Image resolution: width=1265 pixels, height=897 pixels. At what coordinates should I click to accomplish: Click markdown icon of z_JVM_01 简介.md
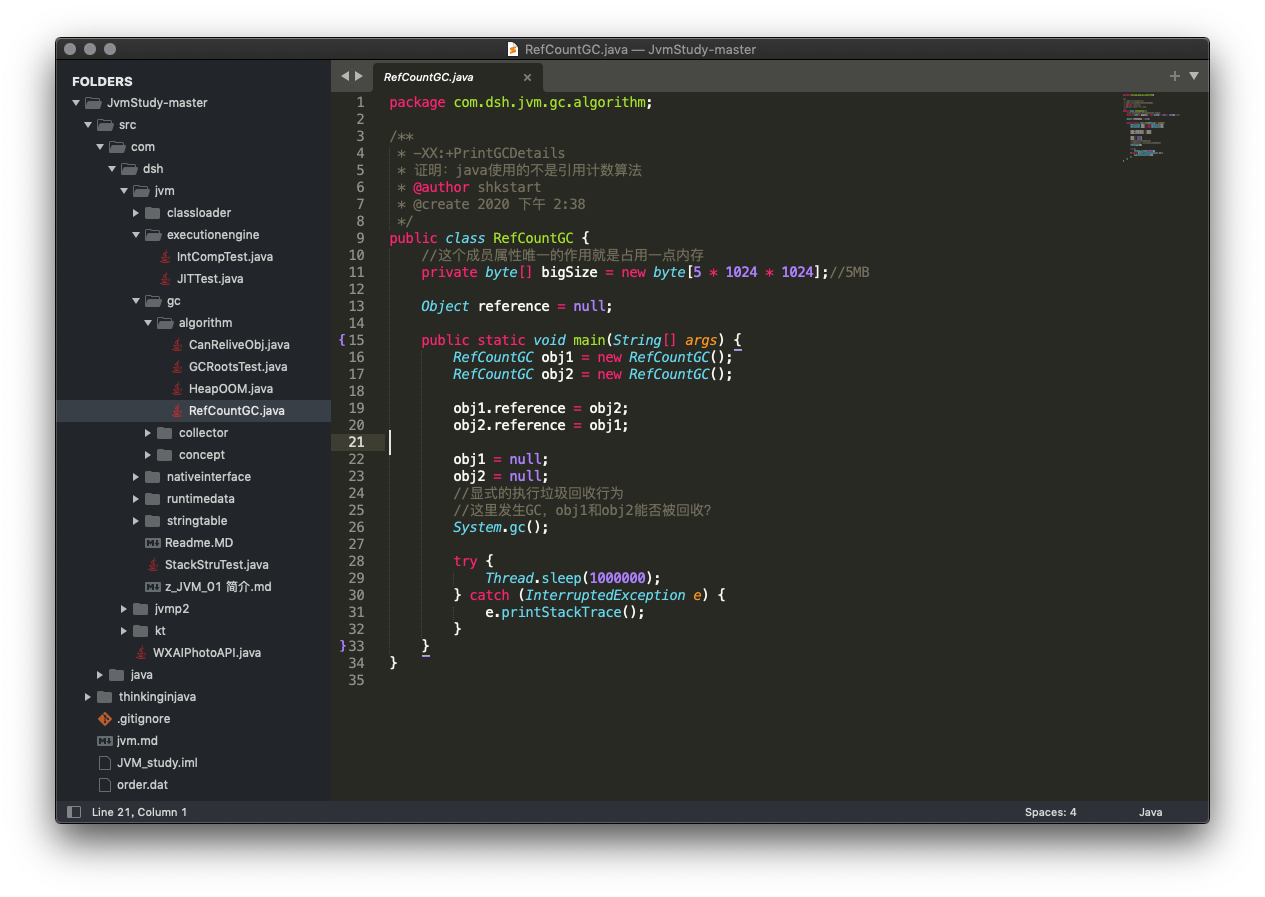click(153, 587)
